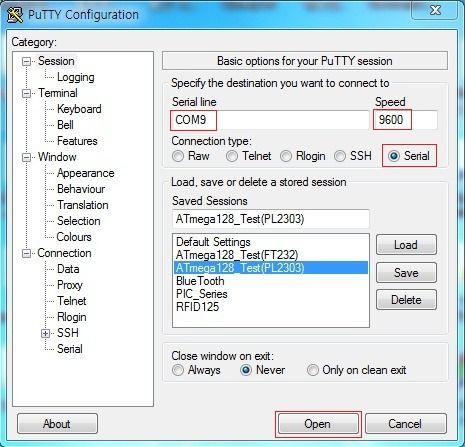
Task: Open the Bell category
Action: point(65,125)
